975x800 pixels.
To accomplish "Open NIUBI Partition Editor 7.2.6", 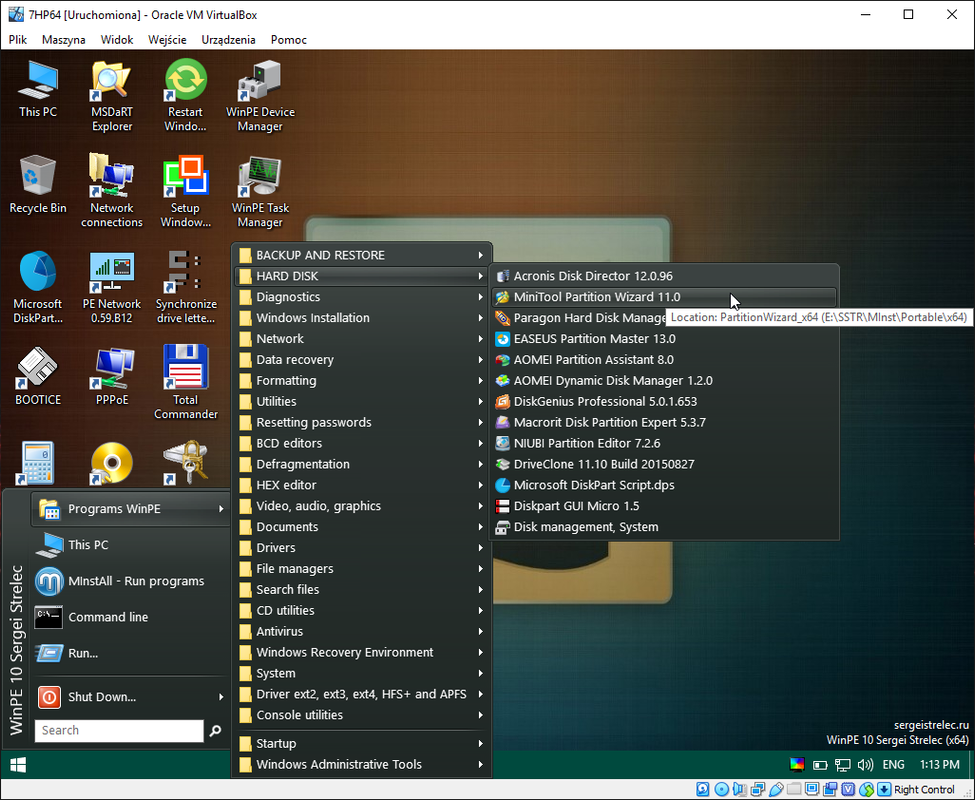I will 663,443.
